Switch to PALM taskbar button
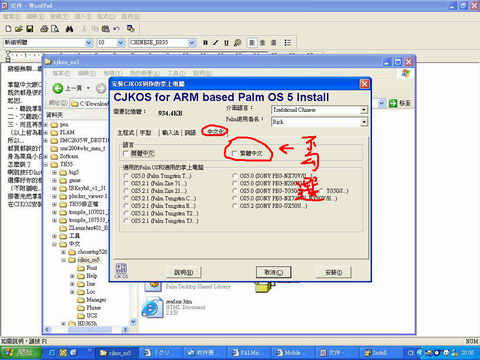 tap(247, 353)
